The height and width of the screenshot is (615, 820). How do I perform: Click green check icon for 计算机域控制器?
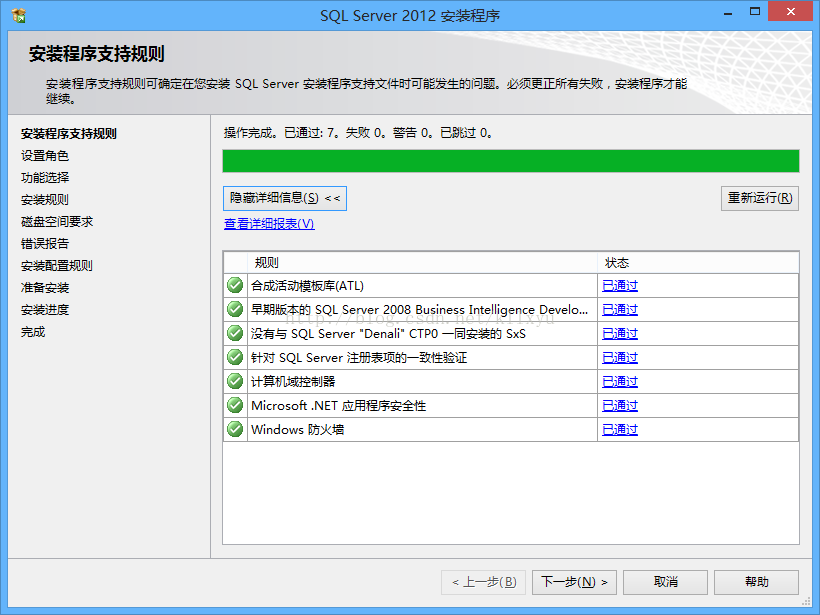(235, 381)
